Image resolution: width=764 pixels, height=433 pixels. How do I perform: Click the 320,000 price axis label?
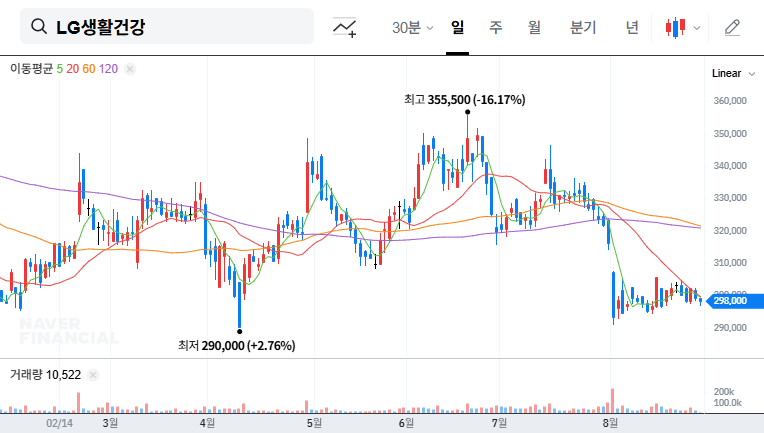tap(730, 230)
